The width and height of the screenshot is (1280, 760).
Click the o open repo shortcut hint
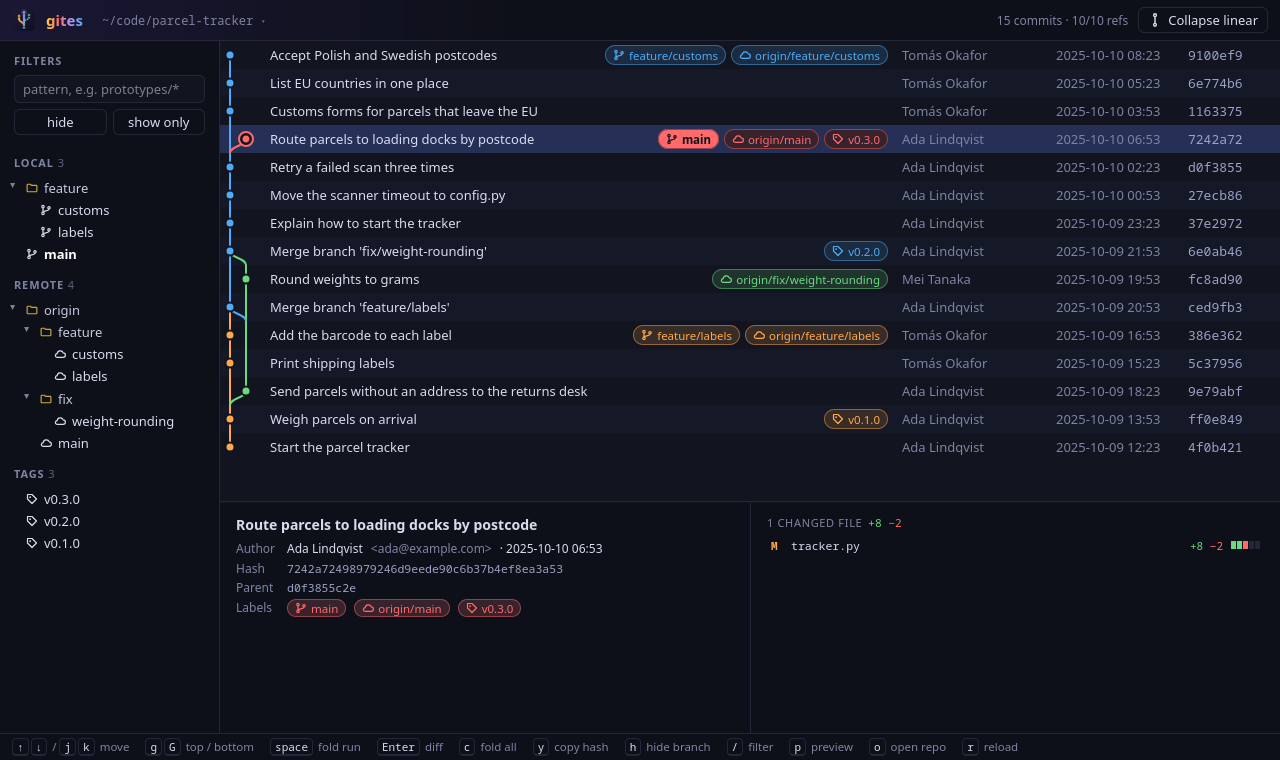point(907,747)
